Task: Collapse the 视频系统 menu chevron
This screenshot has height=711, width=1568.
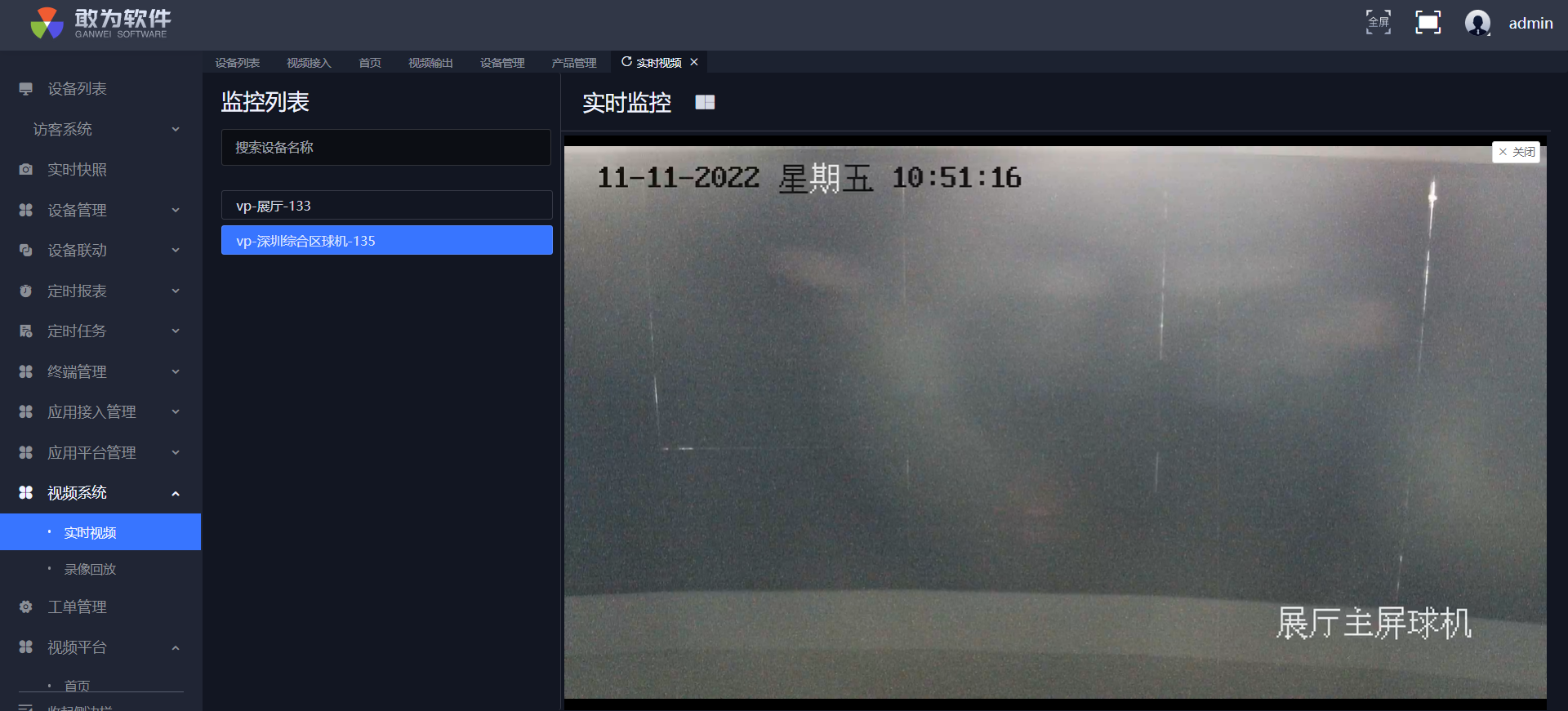Action: tap(176, 493)
